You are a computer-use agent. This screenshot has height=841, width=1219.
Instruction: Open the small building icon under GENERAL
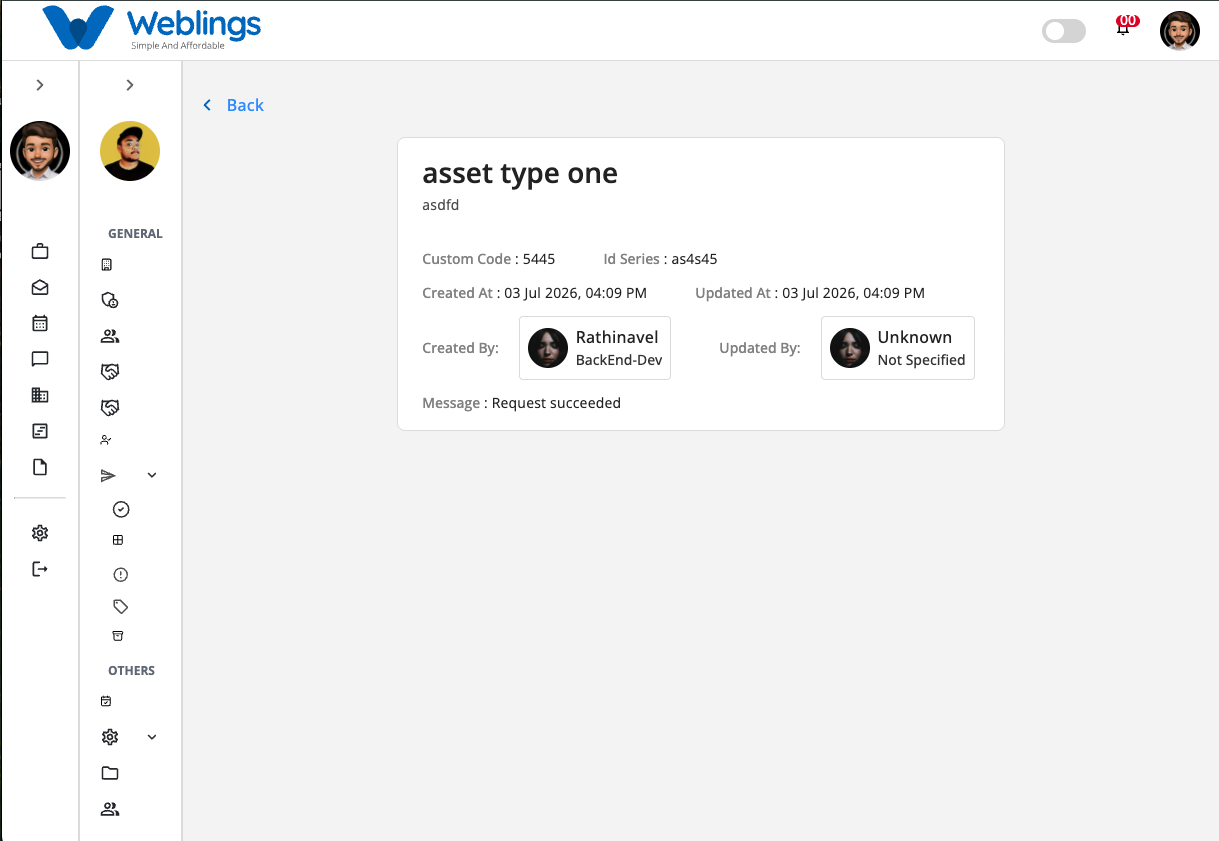[x=107, y=265]
